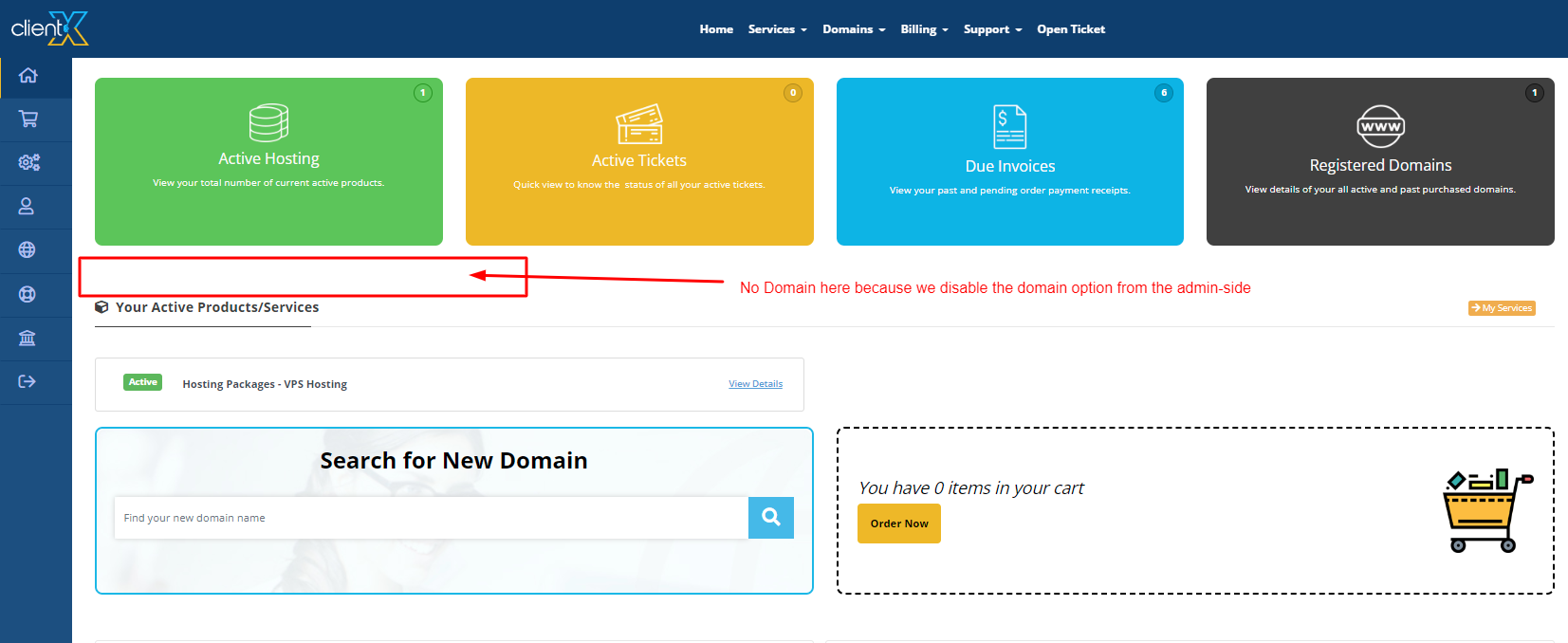
Task: Click the lifebuoy support sidebar icon
Action: pyautogui.click(x=28, y=294)
